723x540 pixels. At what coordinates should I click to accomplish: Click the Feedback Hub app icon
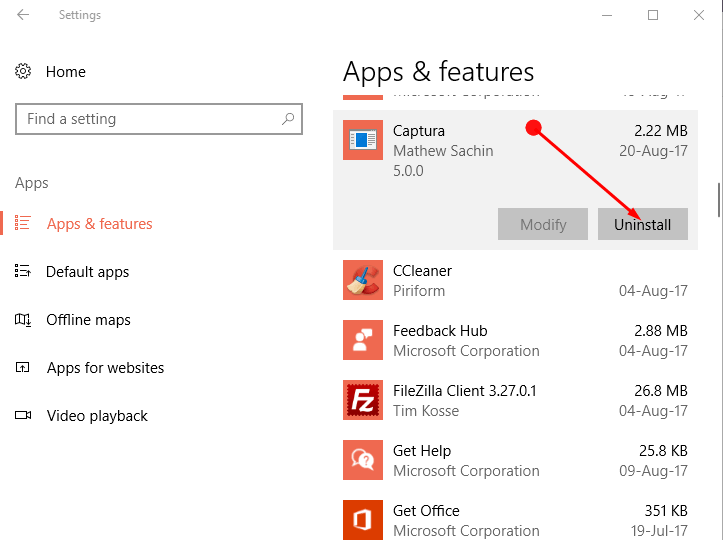coord(363,340)
